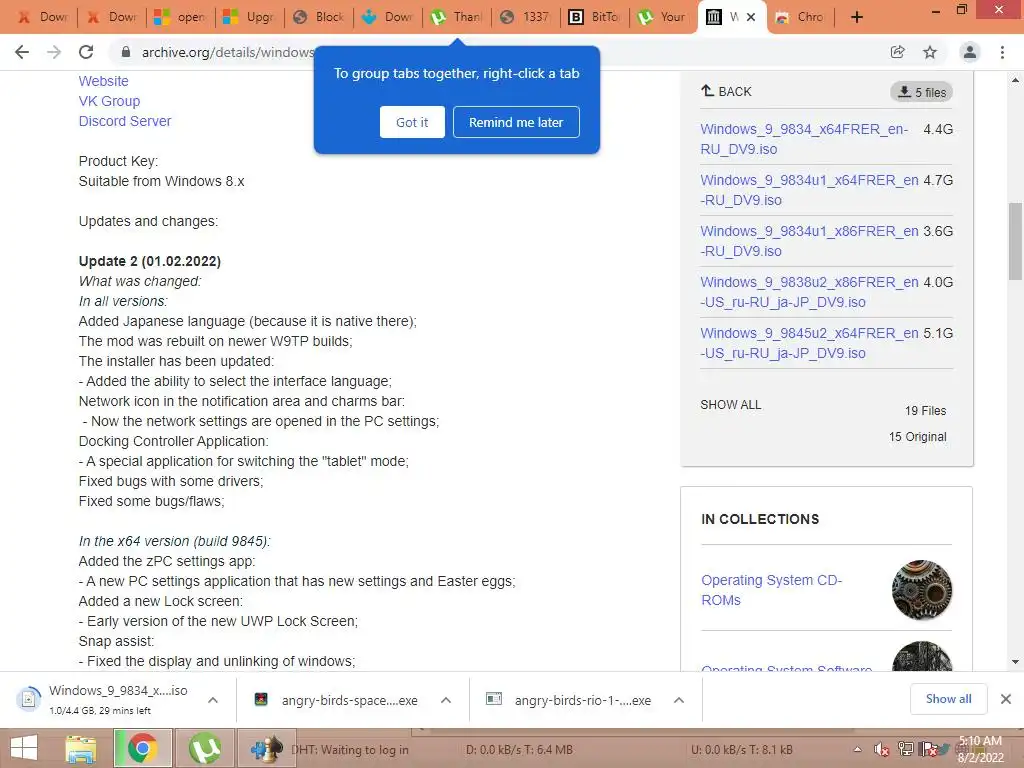Click scrollbar down arrow
The height and width of the screenshot is (768, 1024).
[1015, 662]
